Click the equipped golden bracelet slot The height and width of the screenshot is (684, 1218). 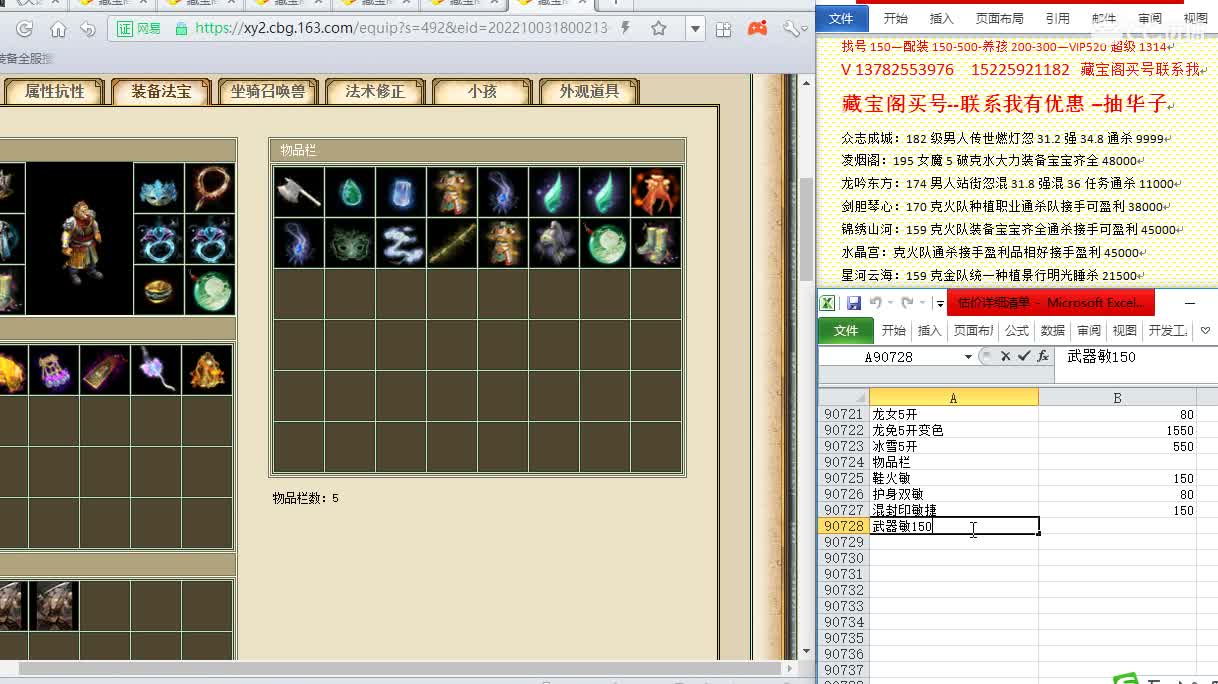click(x=158, y=290)
